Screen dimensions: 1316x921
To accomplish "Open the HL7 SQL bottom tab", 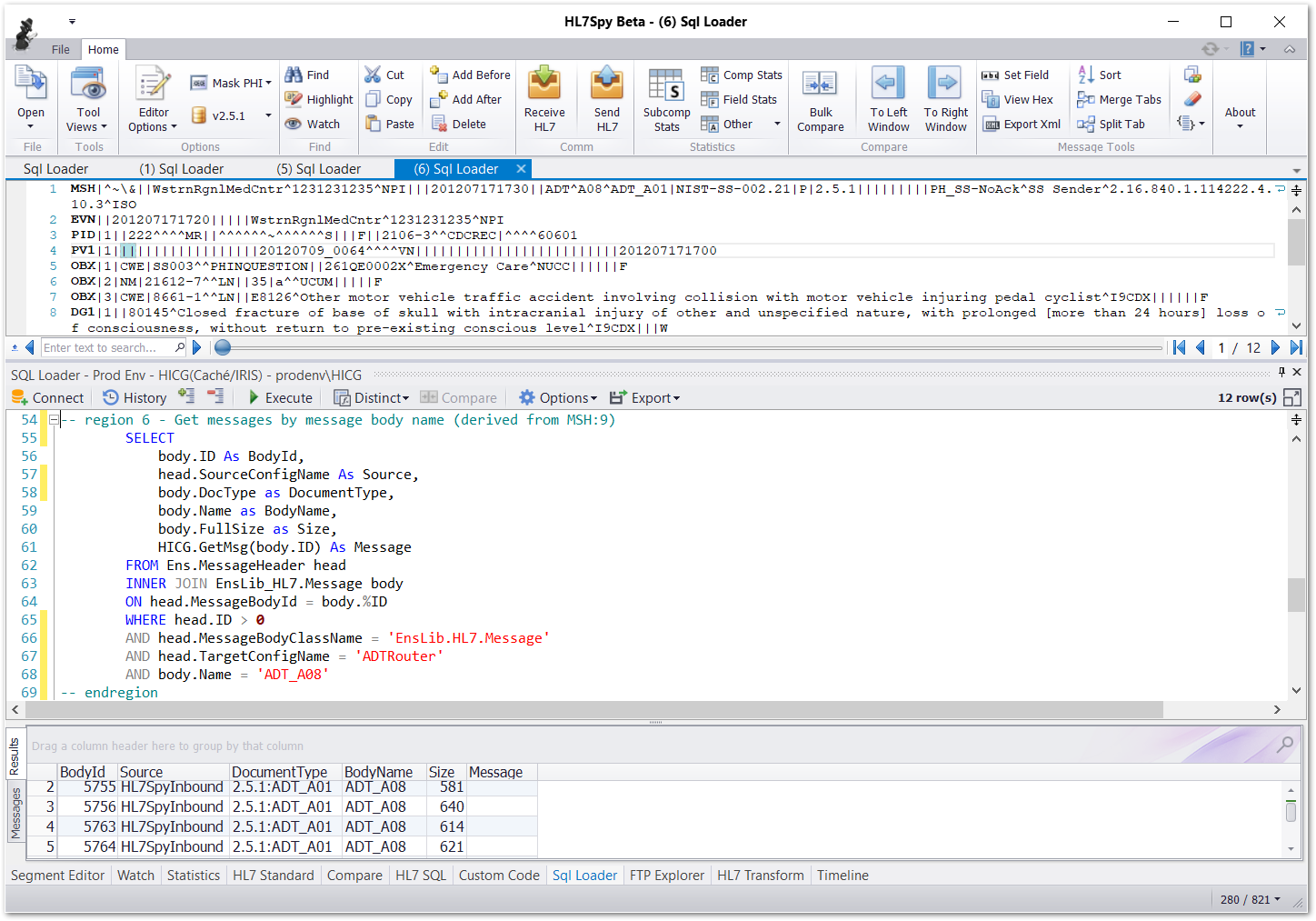I will coord(421,875).
